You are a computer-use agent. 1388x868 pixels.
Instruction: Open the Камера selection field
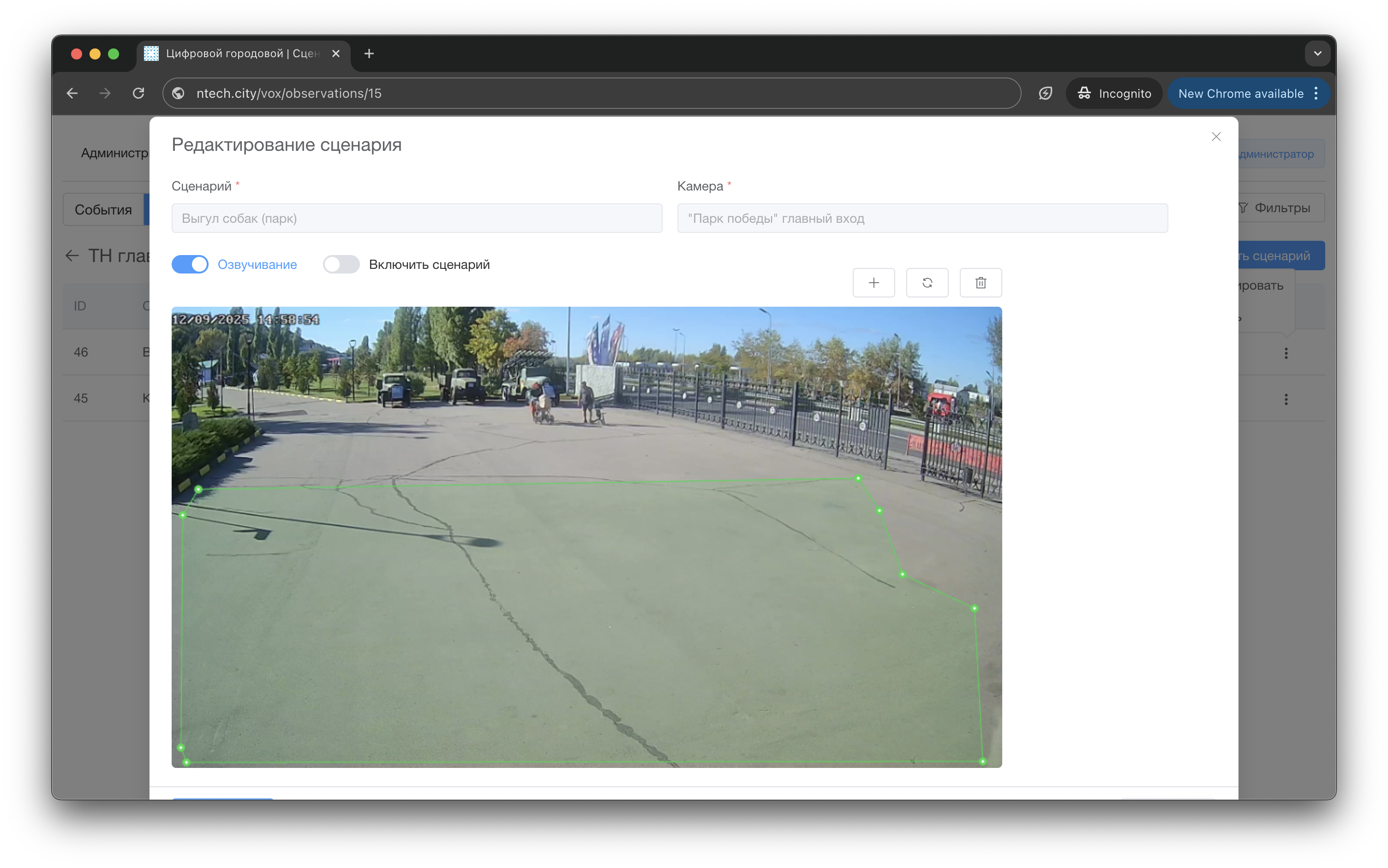[921, 218]
